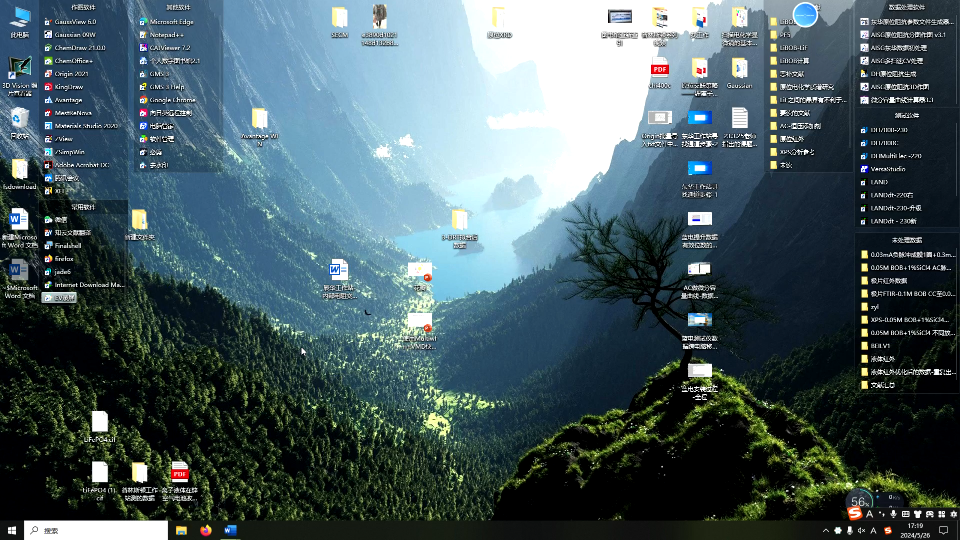The image size is (960, 540).
Task: Open the ChemOffice+ shortcut
Action: tap(68, 61)
